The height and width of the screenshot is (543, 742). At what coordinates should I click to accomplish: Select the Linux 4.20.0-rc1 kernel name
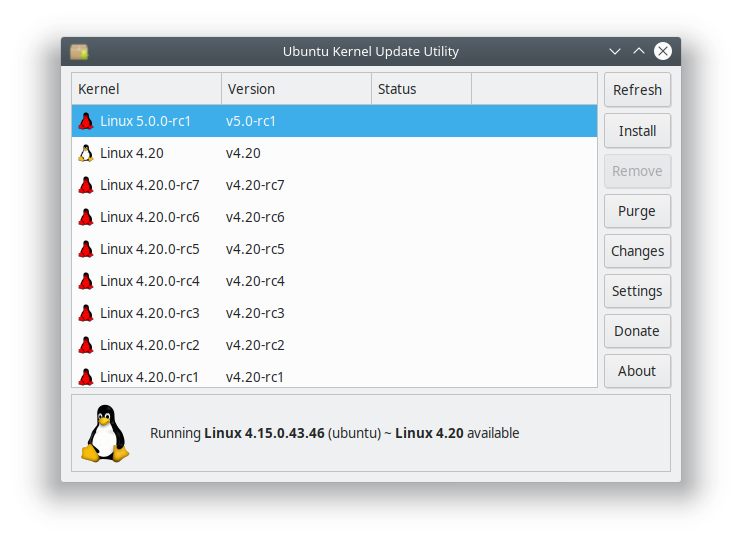point(149,377)
